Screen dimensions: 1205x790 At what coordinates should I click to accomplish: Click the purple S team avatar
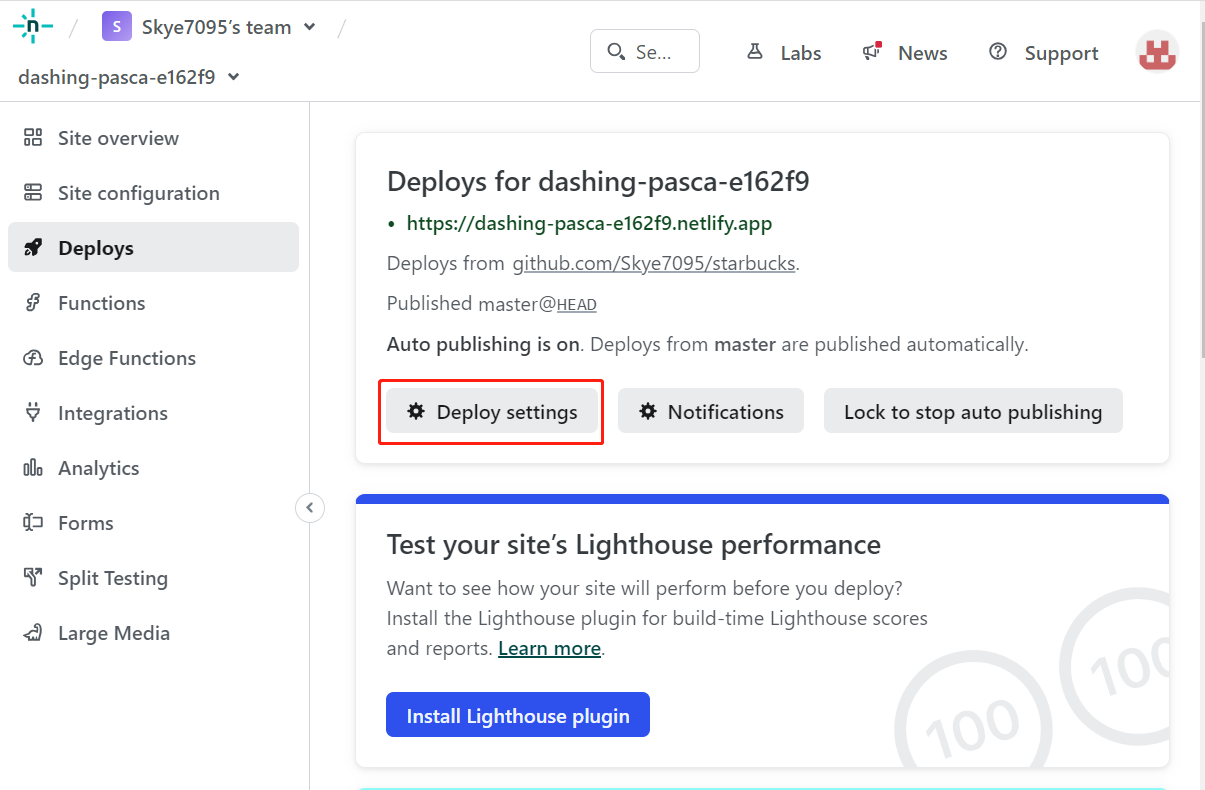point(117,27)
